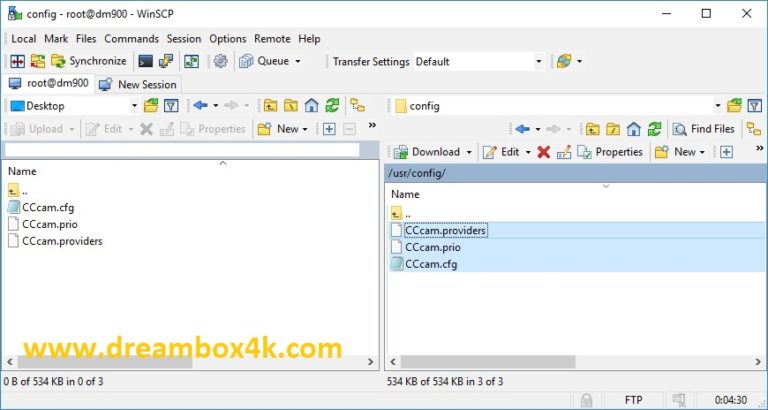768x410 pixels.
Task: Open the Options menu
Action: pos(228,39)
